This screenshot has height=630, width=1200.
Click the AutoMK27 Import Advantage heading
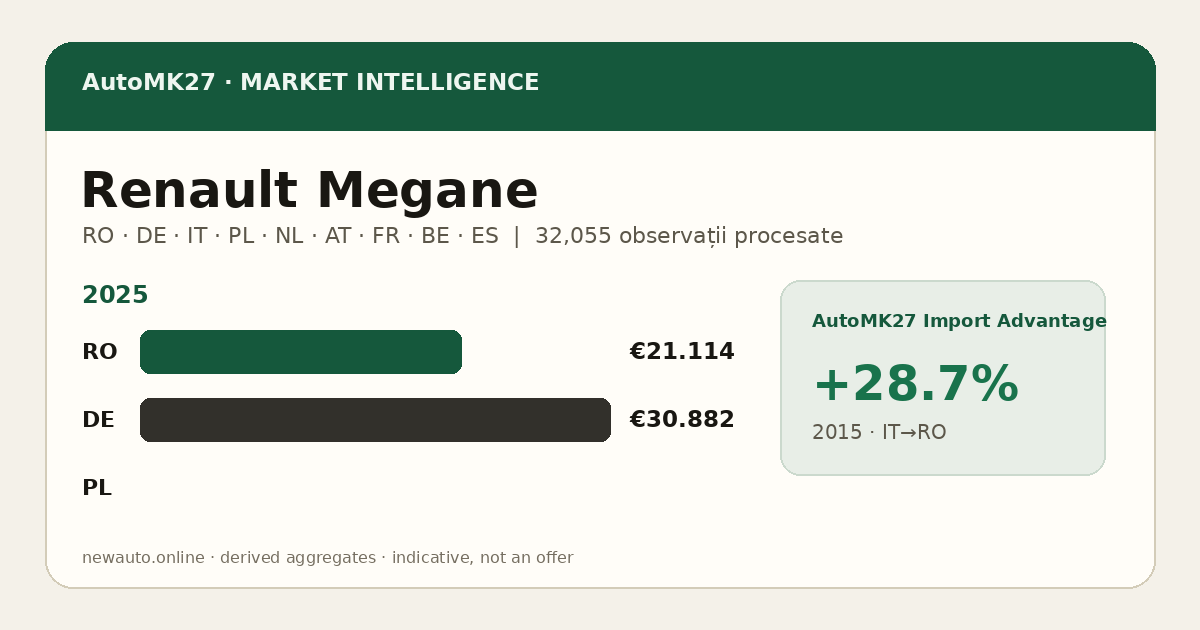(x=959, y=321)
